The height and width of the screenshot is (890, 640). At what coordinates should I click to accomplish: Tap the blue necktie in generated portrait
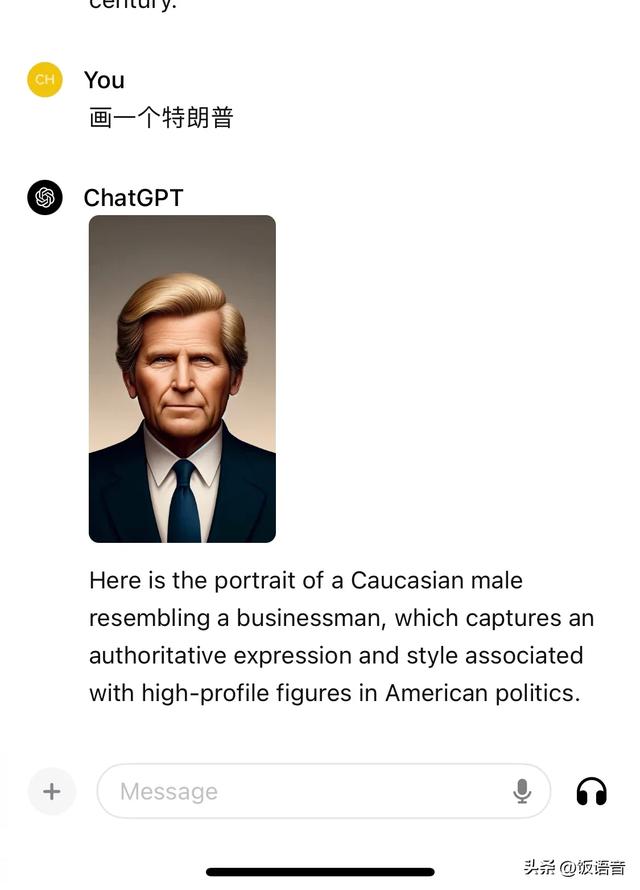(184, 501)
